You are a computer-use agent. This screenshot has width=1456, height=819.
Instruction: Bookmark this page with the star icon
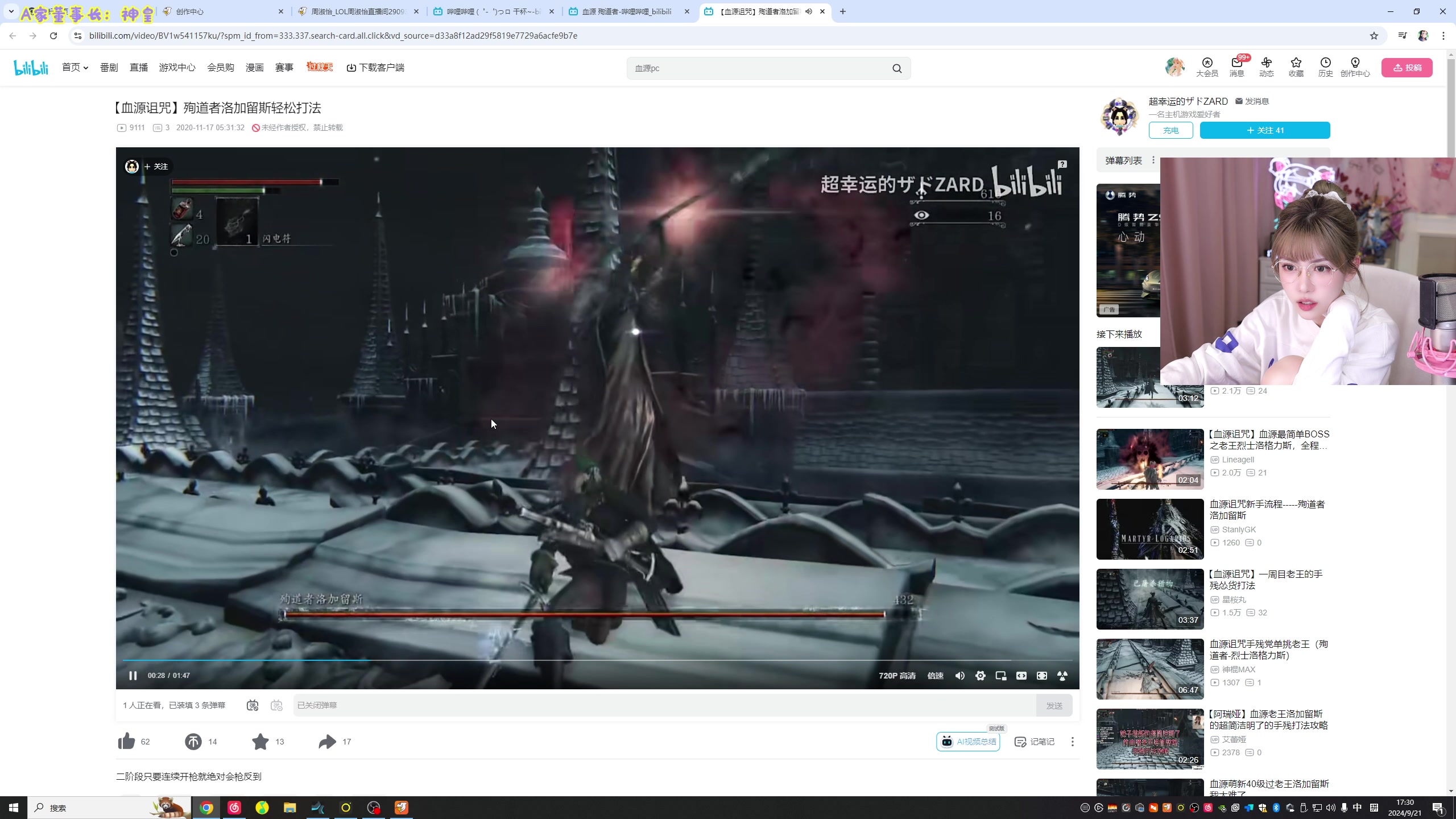(x=1374, y=36)
